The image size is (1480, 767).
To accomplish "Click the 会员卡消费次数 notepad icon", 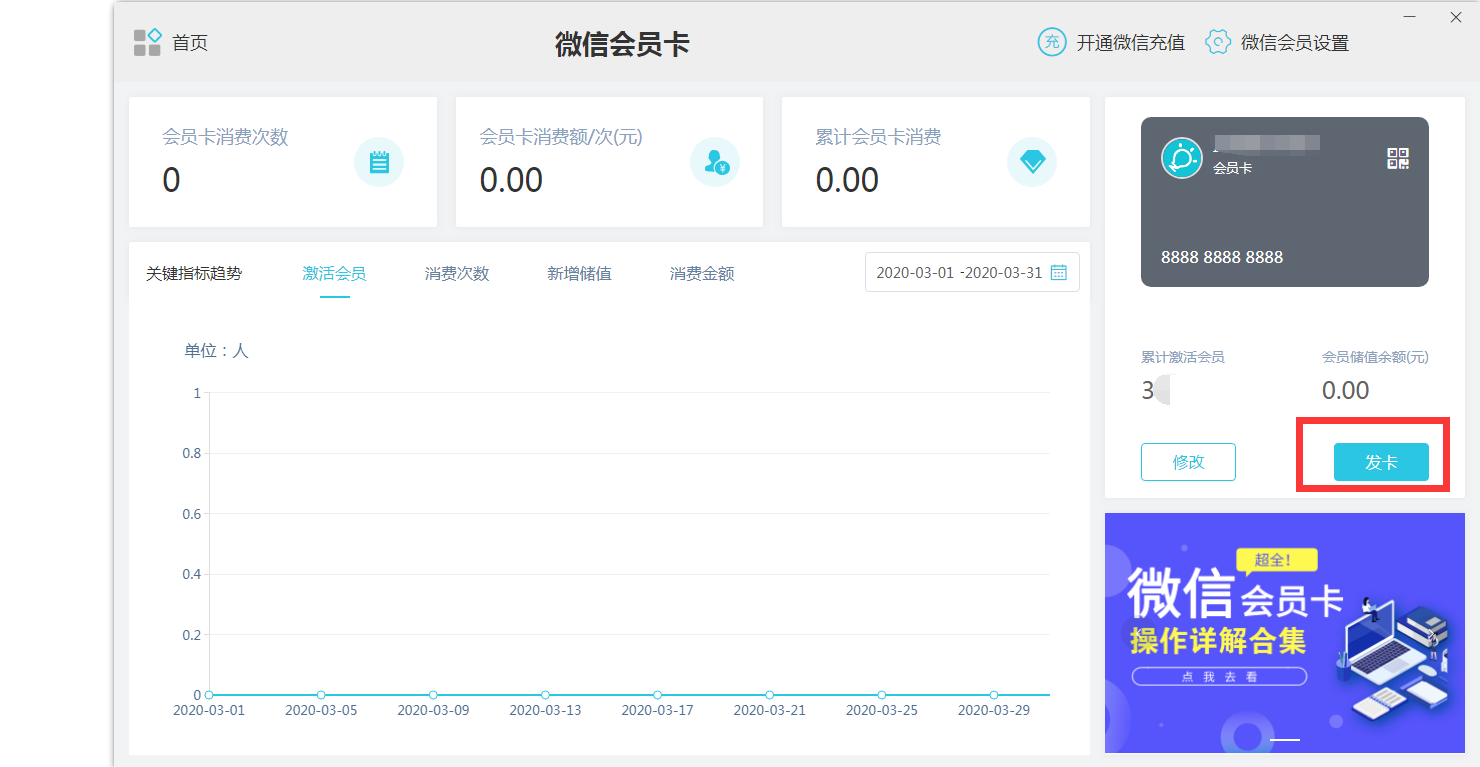I will click(379, 162).
